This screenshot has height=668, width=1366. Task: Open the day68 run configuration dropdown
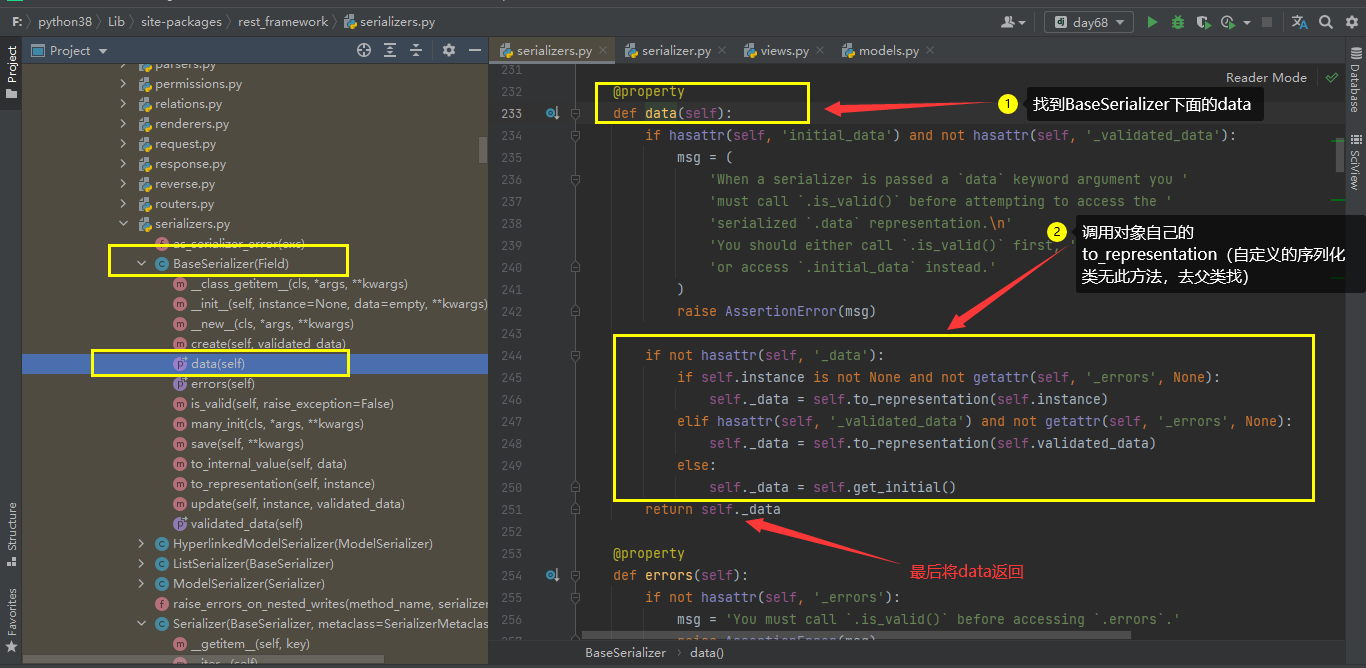coord(1089,21)
